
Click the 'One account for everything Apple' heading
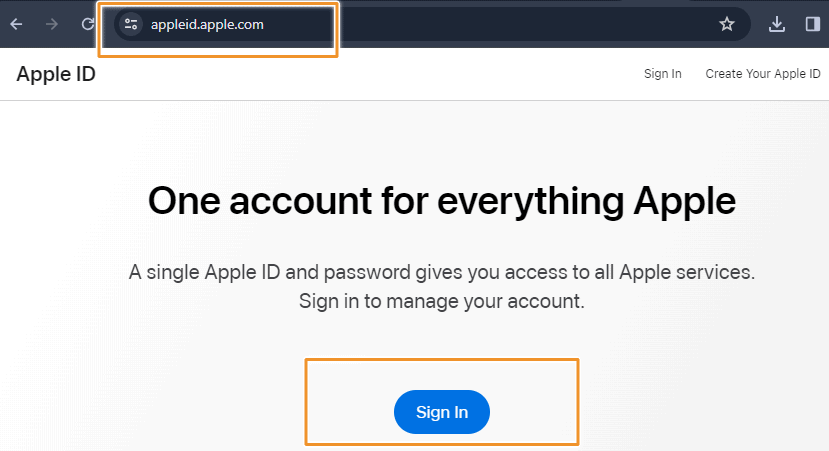point(441,201)
